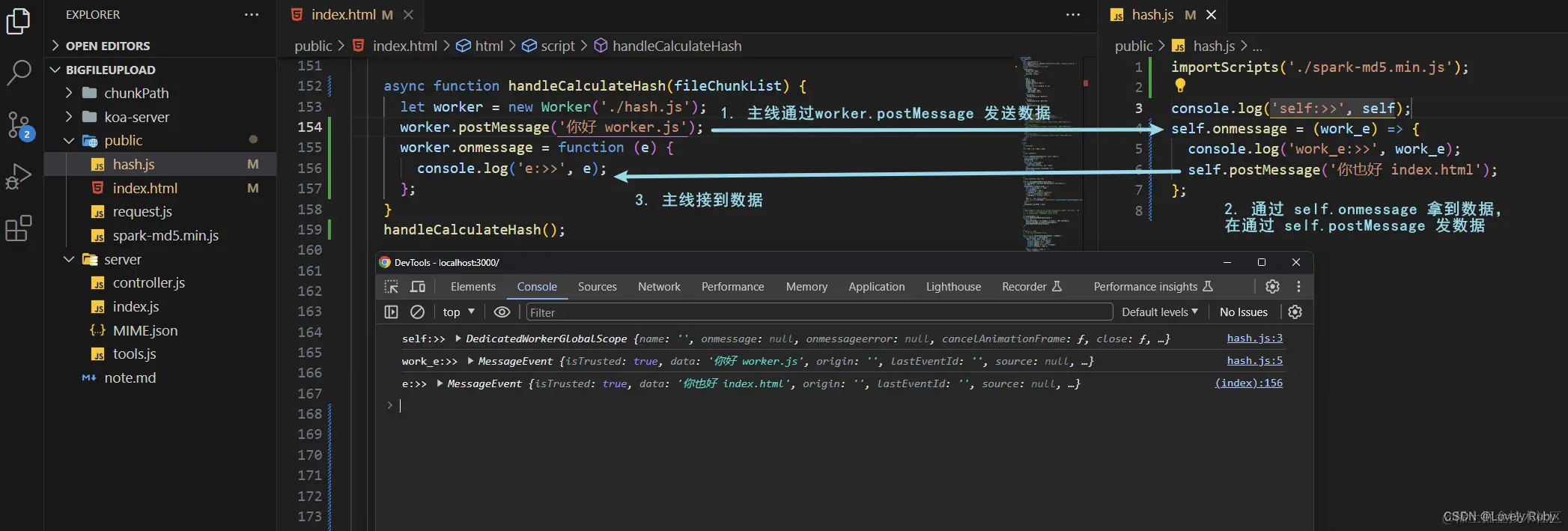Activate the index.html editor tab
Image resolution: width=1568 pixels, height=531 pixels.
(x=343, y=14)
